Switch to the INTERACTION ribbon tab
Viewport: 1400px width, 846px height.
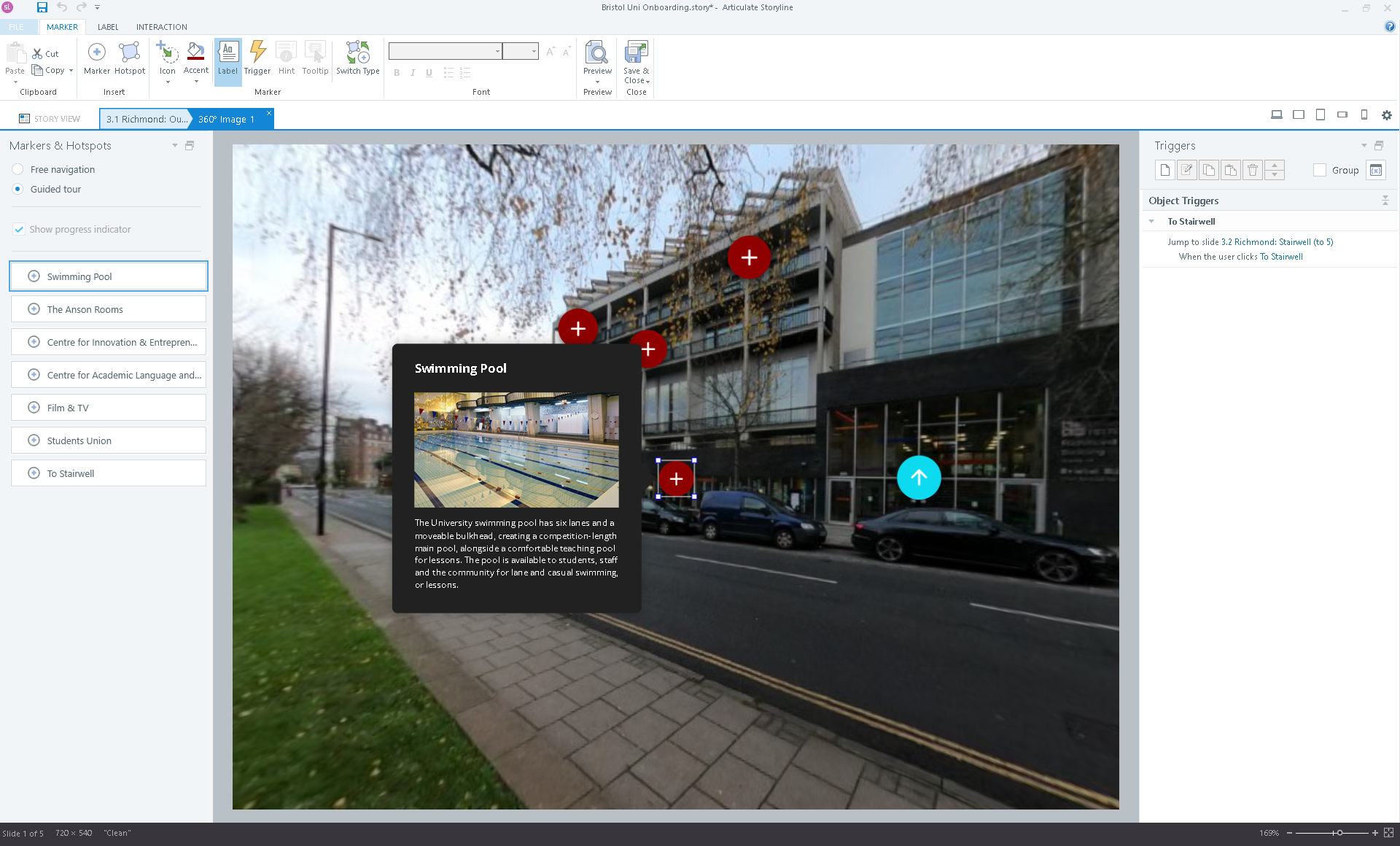click(x=161, y=27)
